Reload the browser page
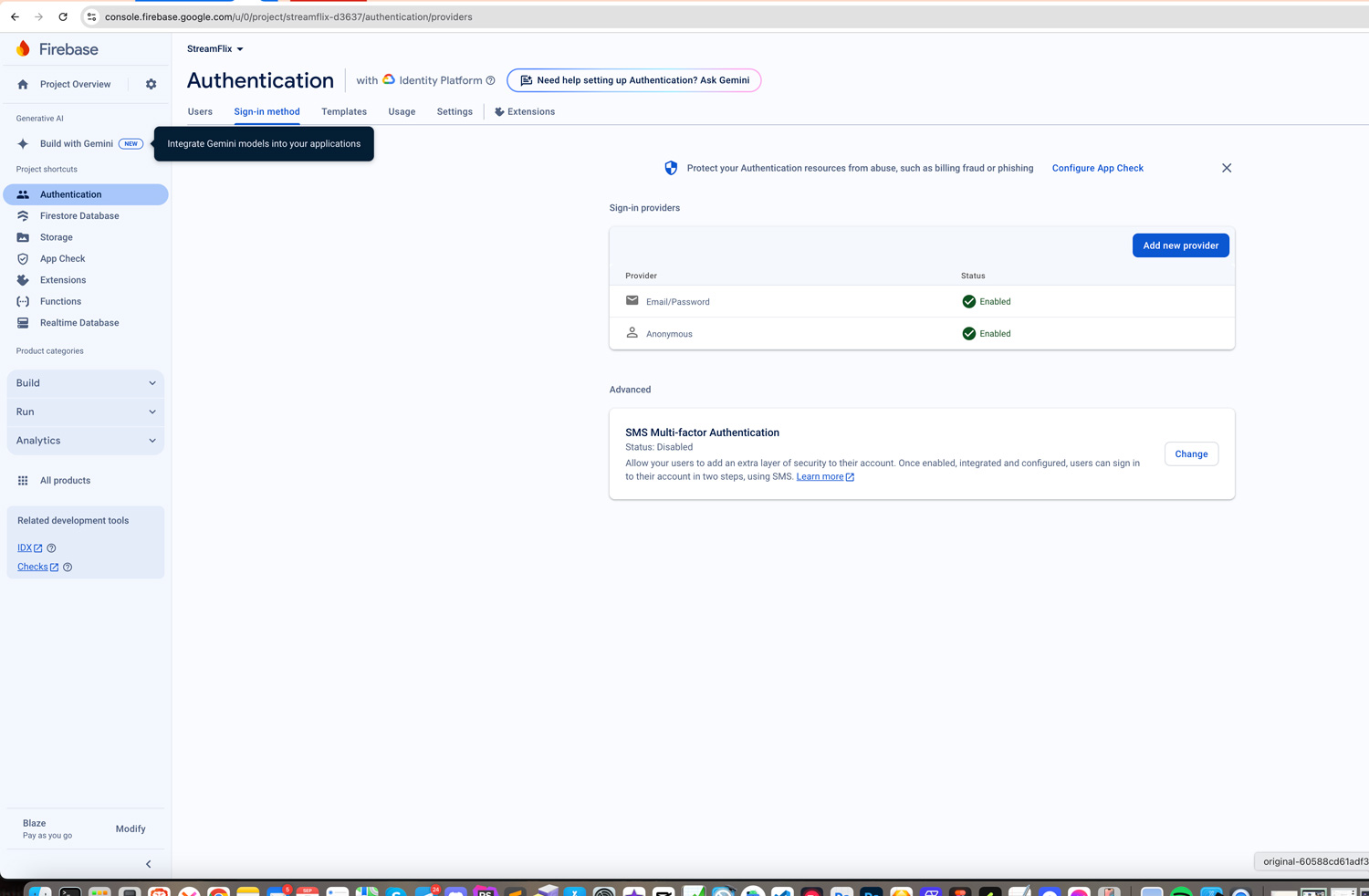Screen dimensions: 1369x896 pos(63,16)
